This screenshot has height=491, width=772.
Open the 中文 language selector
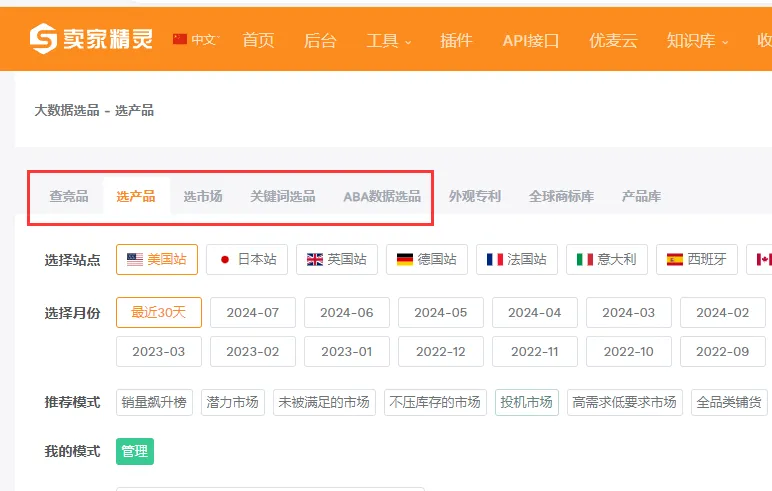pyautogui.click(x=195, y=40)
